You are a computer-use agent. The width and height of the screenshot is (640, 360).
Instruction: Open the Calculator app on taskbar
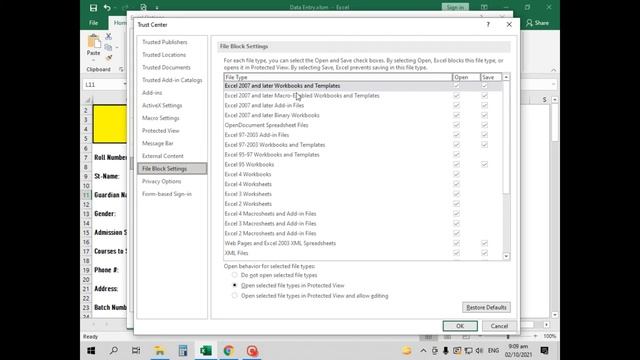[x=182, y=351]
